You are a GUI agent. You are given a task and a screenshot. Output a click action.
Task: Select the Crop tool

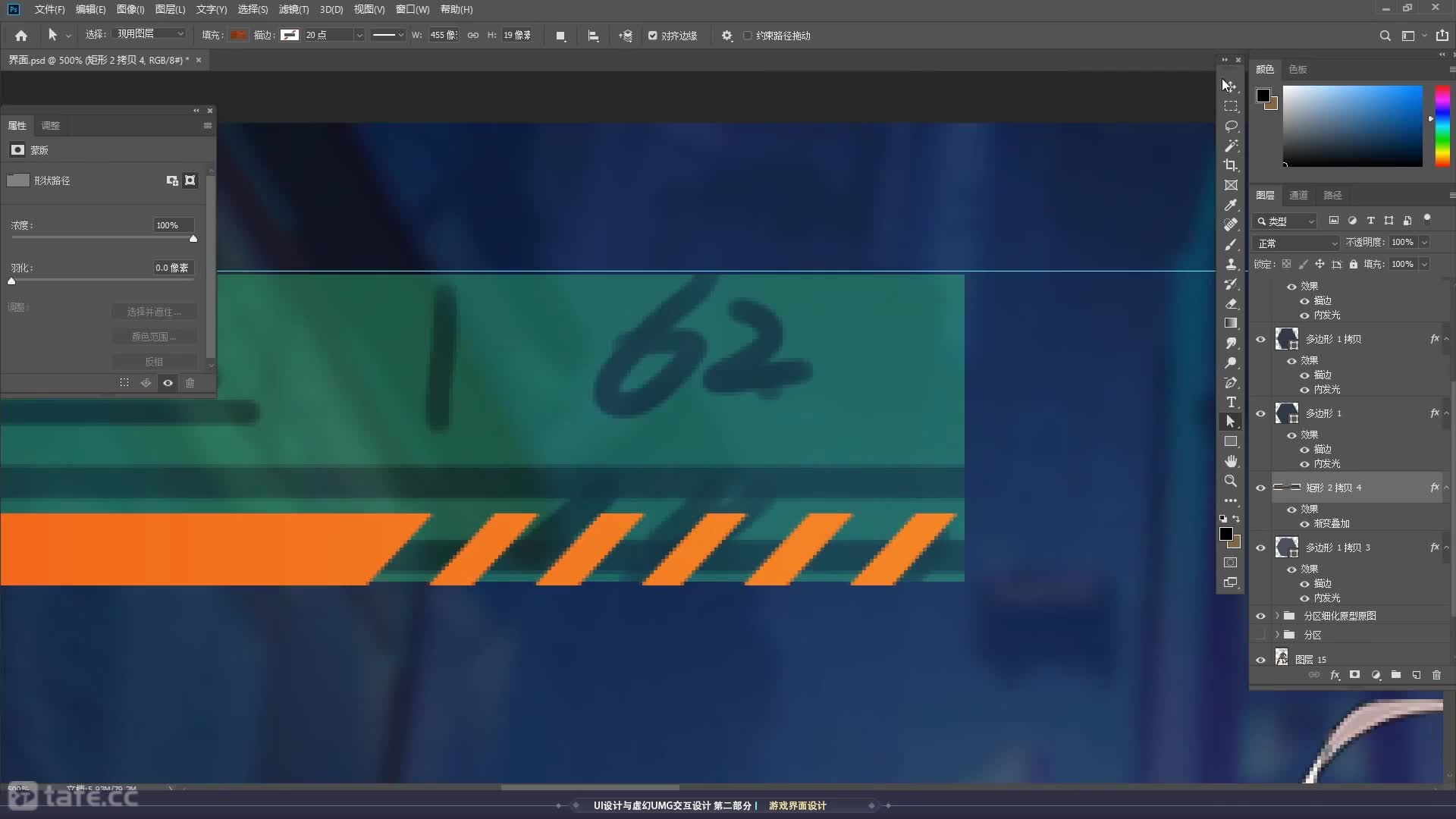pyautogui.click(x=1231, y=165)
